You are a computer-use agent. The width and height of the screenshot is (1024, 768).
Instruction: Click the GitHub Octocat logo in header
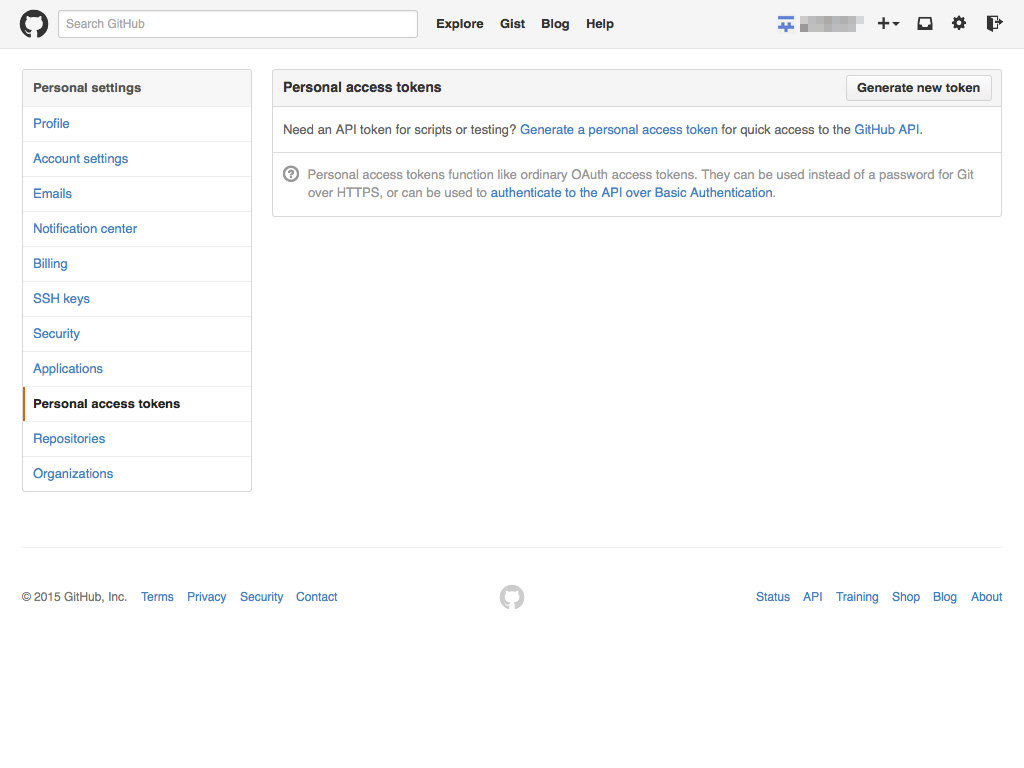(34, 24)
